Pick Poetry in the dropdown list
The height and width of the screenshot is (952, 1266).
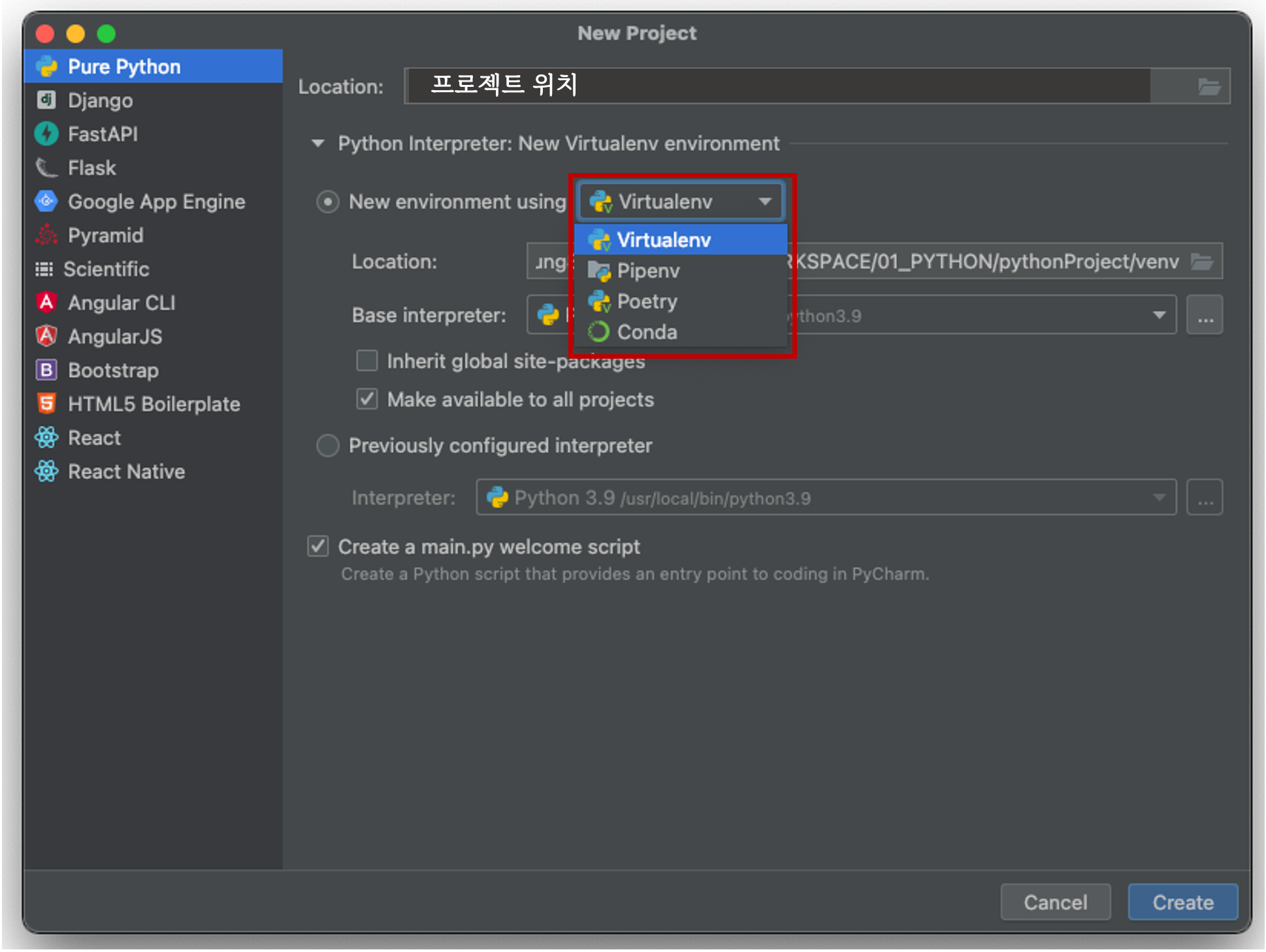coord(647,301)
